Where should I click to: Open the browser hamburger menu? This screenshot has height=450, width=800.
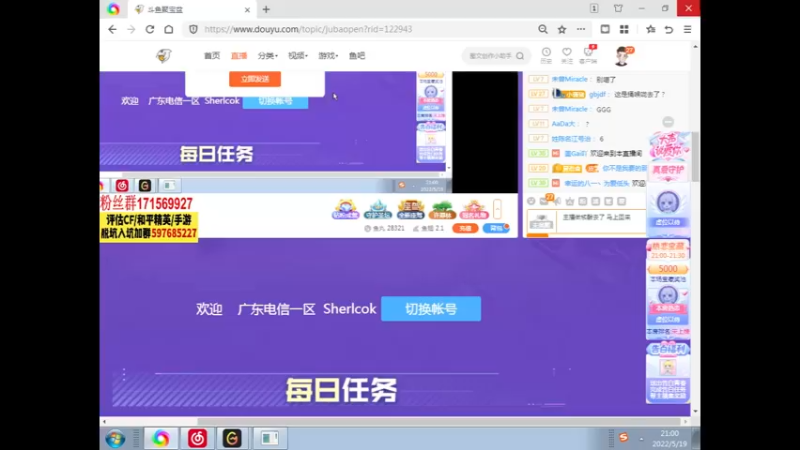pos(688,30)
